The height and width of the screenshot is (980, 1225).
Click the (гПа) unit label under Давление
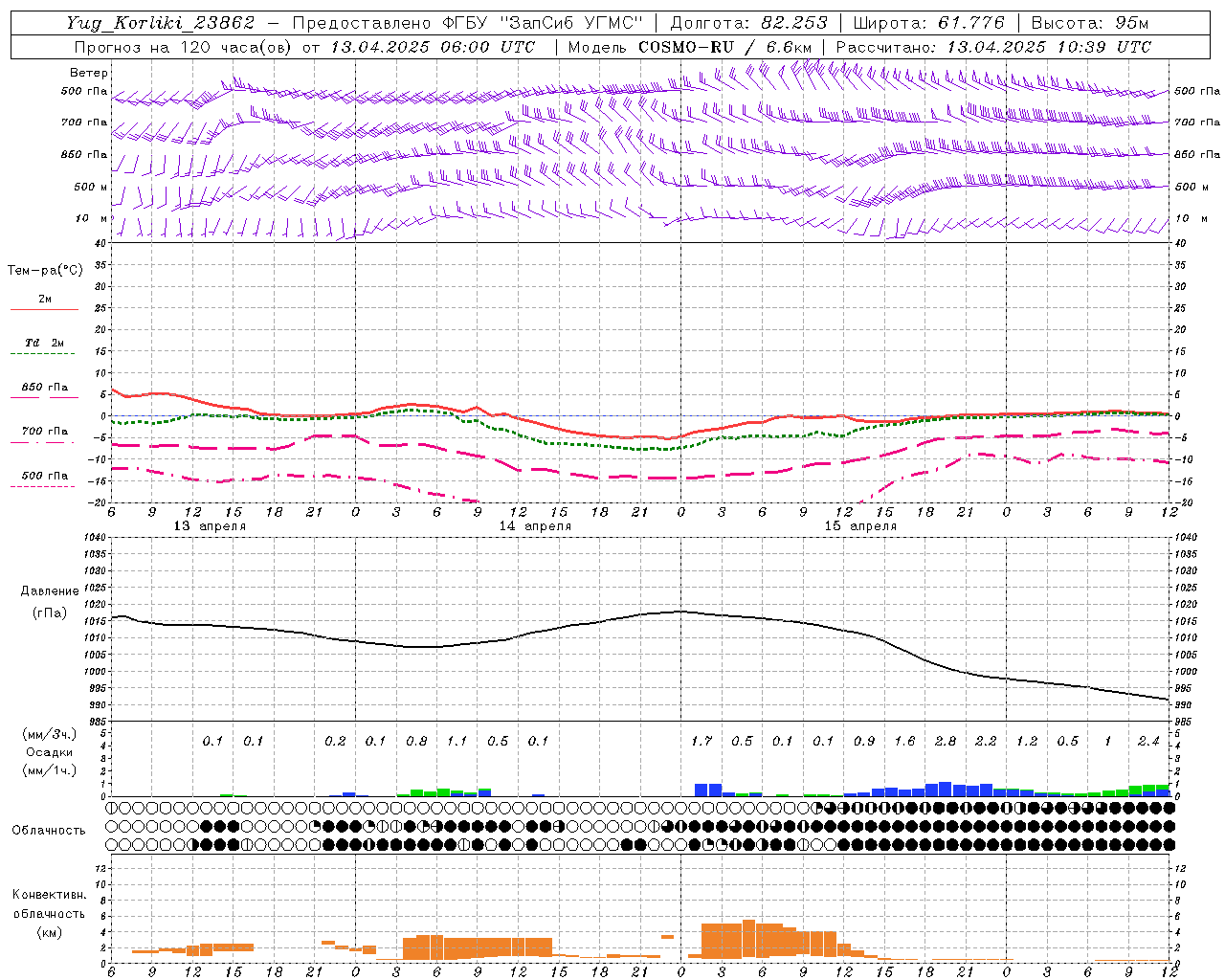(50, 613)
